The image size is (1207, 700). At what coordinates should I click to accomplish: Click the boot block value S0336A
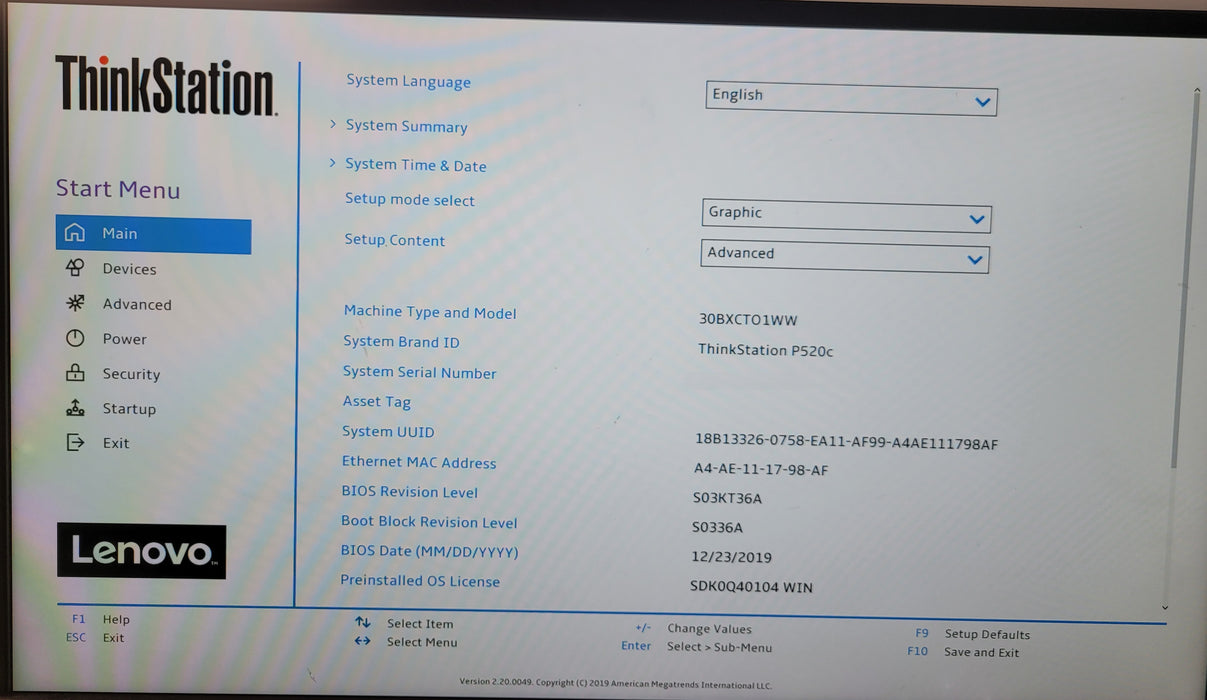[717, 527]
